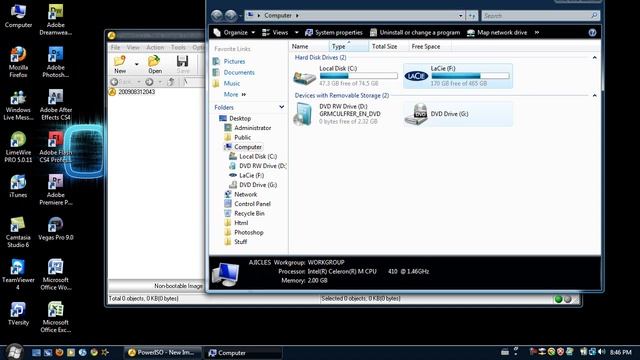Open View menu in PowerISO

[x=133, y=47]
